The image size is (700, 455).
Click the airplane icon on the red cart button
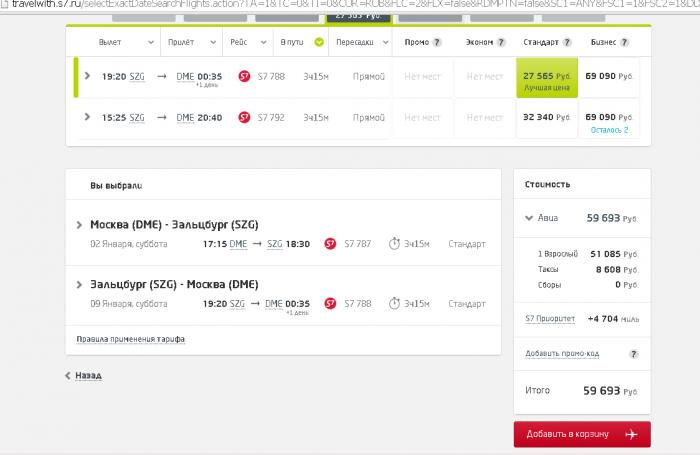click(632, 434)
